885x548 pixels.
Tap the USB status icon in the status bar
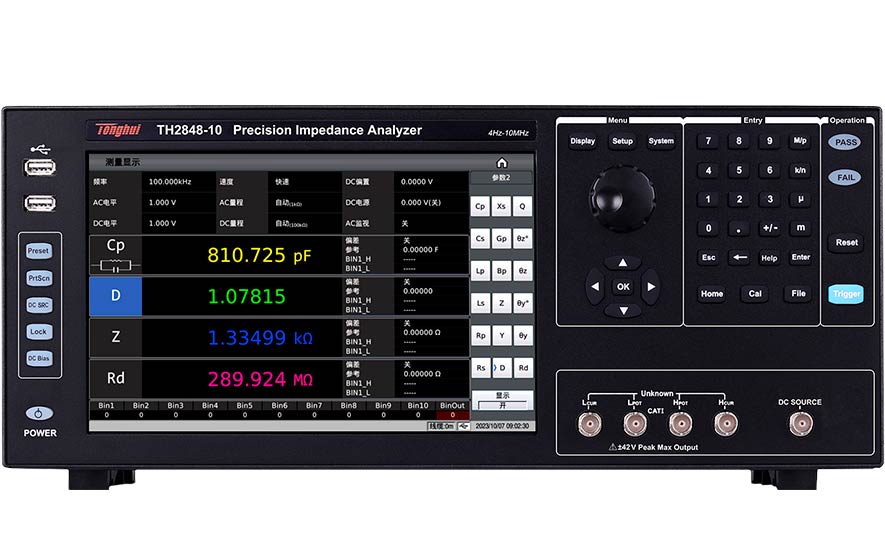(x=463, y=426)
